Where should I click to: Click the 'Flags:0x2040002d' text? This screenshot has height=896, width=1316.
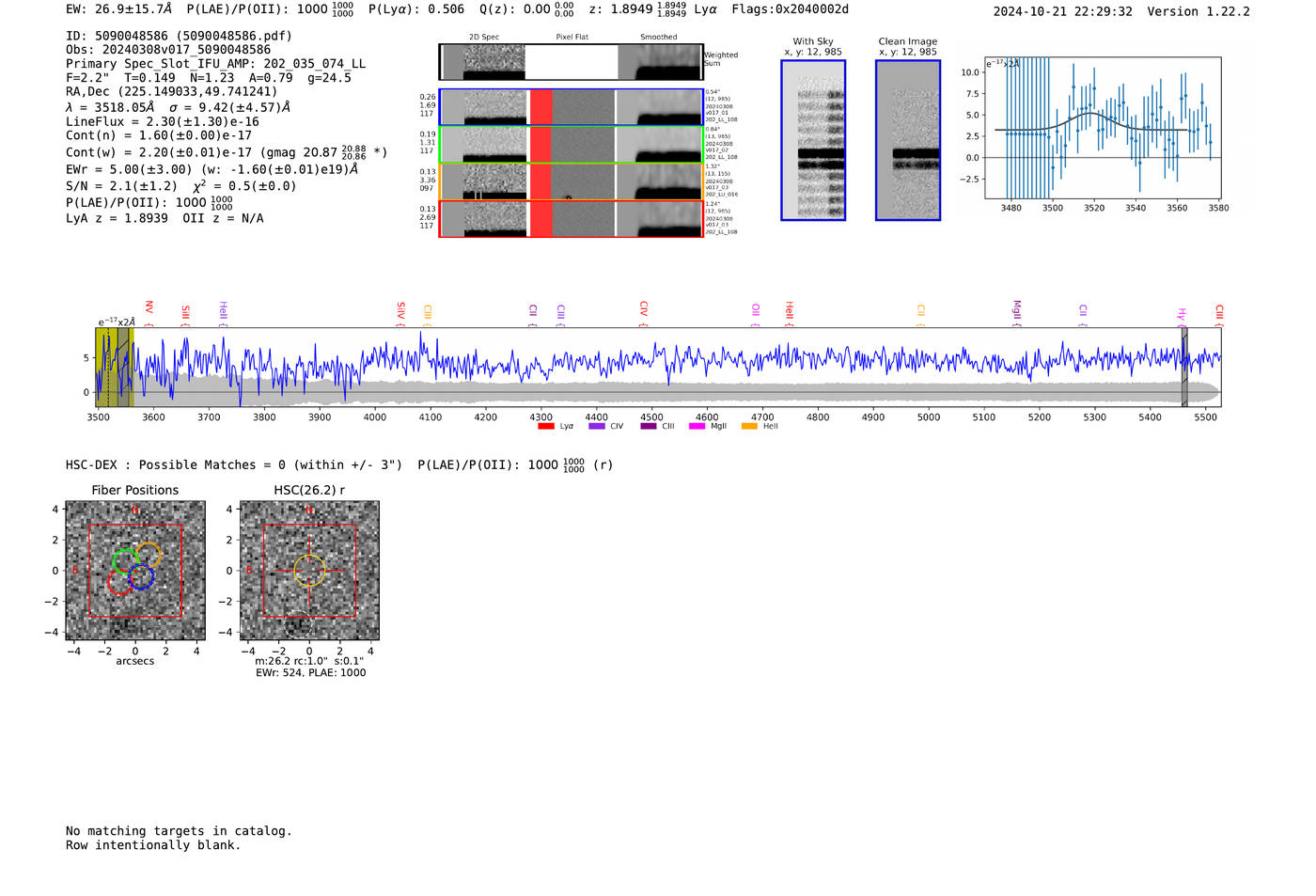pos(790,9)
